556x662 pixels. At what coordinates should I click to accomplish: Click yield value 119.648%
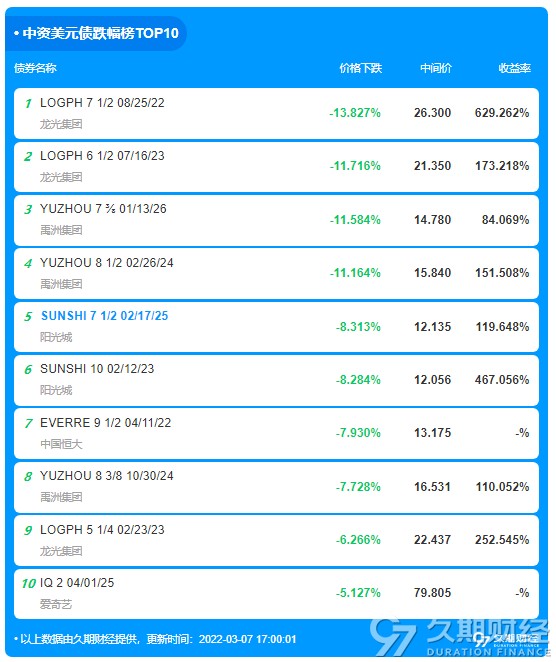tap(502, 327)
